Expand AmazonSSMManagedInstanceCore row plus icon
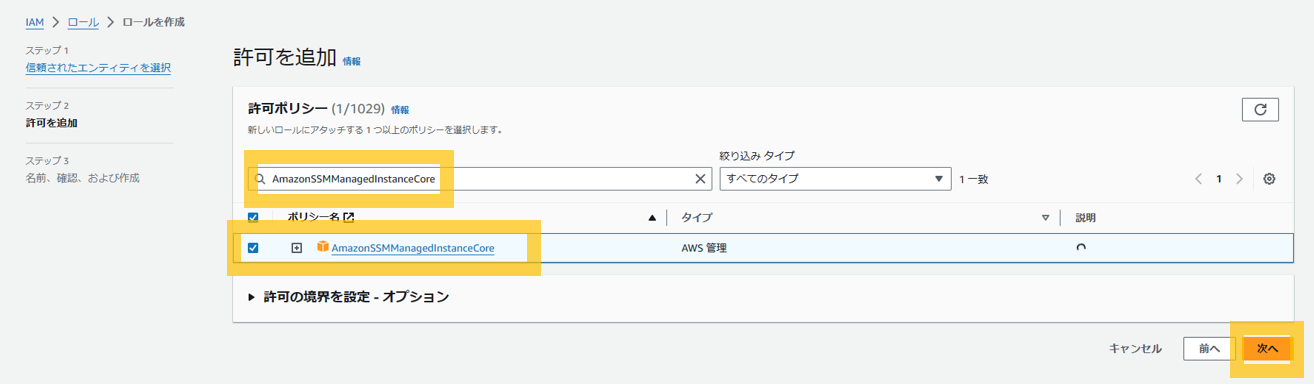 click(297, 248)
